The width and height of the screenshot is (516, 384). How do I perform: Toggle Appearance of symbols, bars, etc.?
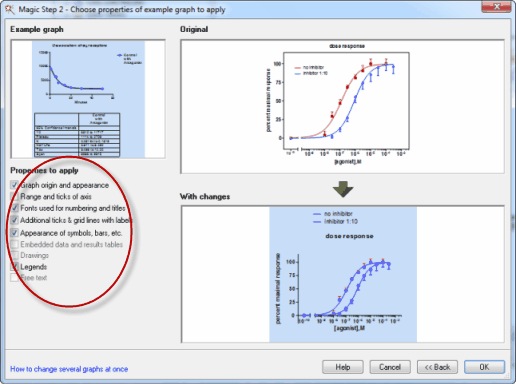click(x=14, y=232)
